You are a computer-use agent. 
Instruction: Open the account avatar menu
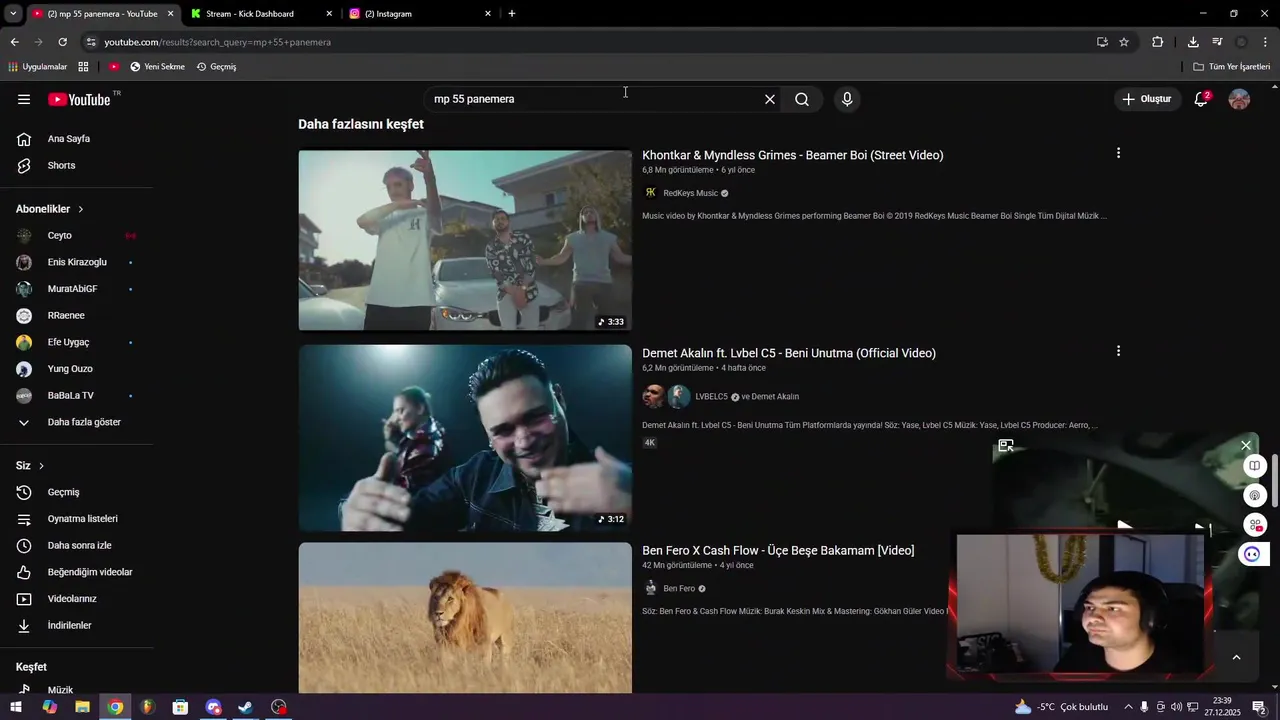[1239, 99]
